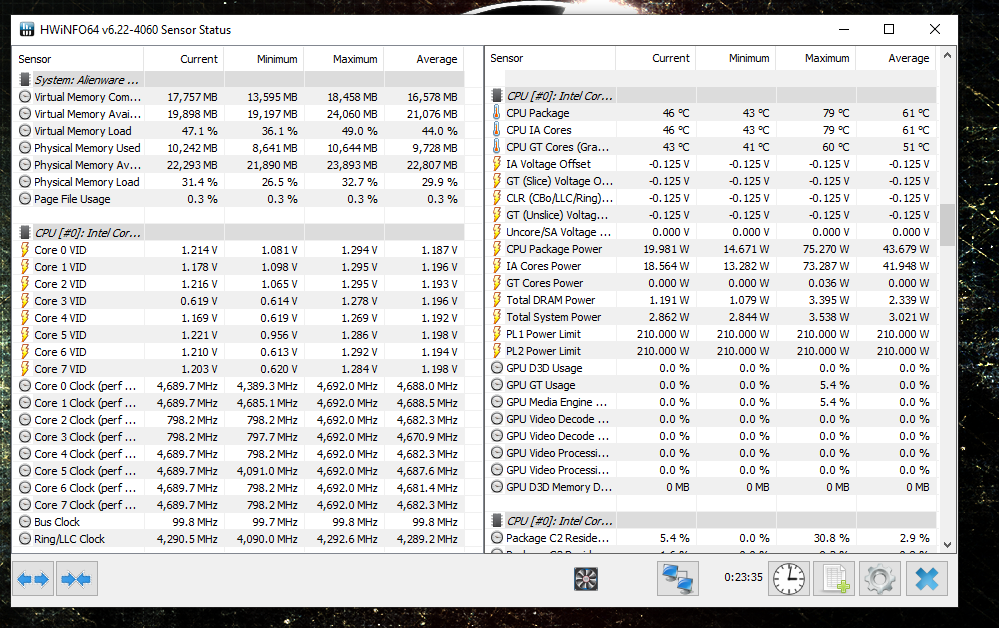Reset elapsed time with clock icon
This screenshot has width=999, height=628.
[789, 579]
